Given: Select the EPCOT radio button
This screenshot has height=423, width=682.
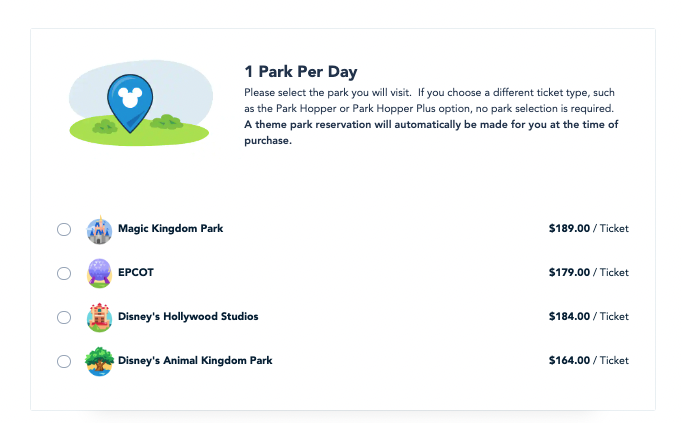Looking at the screenshot, I should point(64,273).
